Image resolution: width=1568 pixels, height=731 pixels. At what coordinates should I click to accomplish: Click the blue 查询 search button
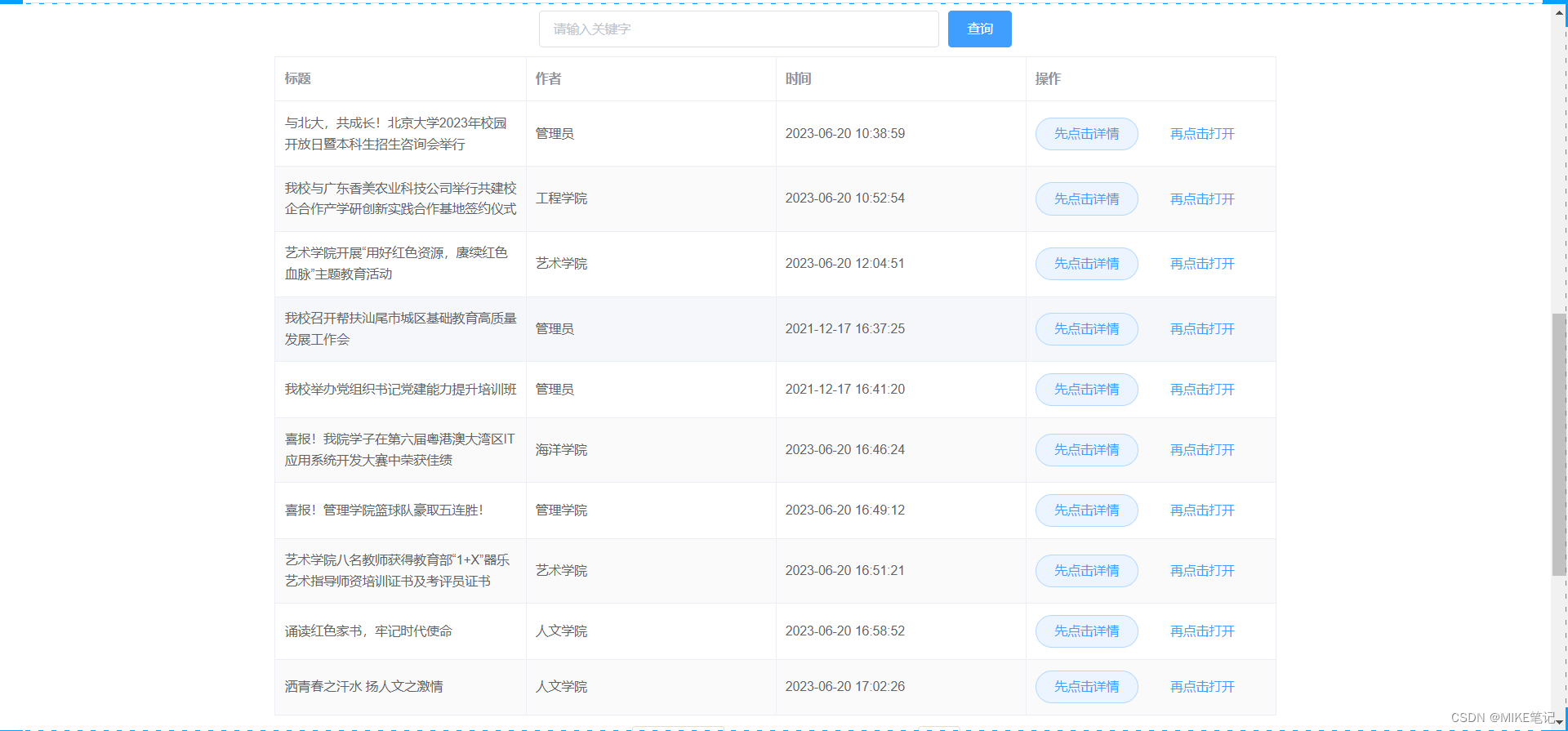[979, 29]
